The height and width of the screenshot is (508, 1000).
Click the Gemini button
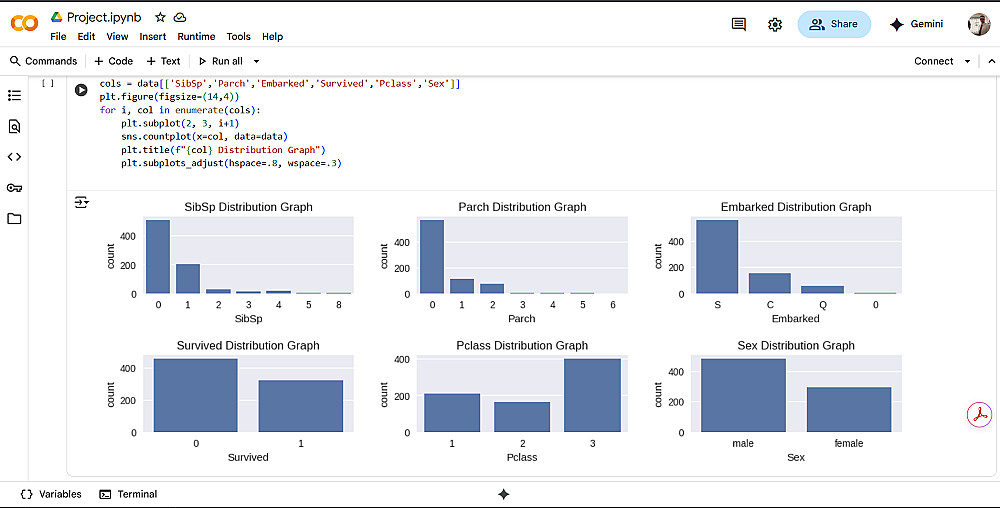coord(916,25)
